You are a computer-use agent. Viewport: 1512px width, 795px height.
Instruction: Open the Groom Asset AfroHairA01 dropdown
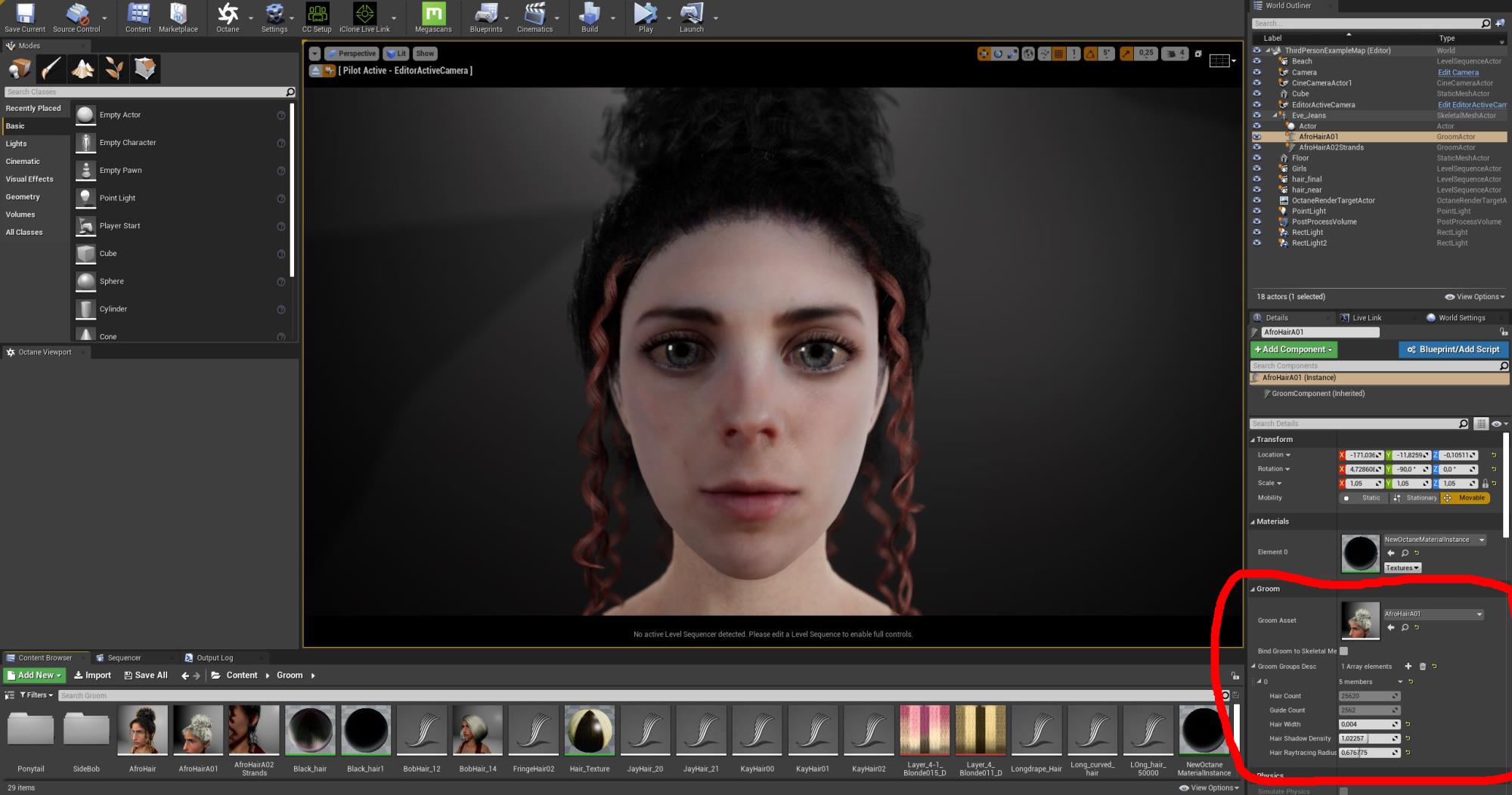[1433, 614]
